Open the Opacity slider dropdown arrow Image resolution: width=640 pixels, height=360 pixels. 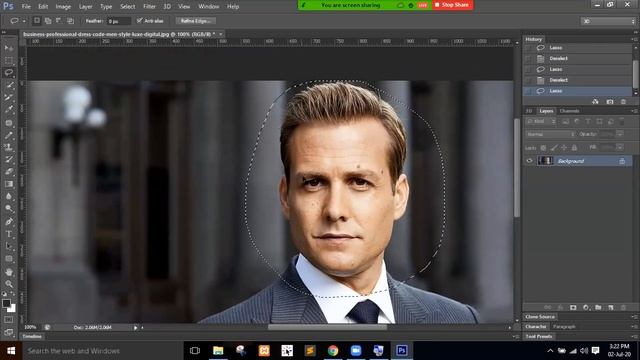(x=620, y=134)
